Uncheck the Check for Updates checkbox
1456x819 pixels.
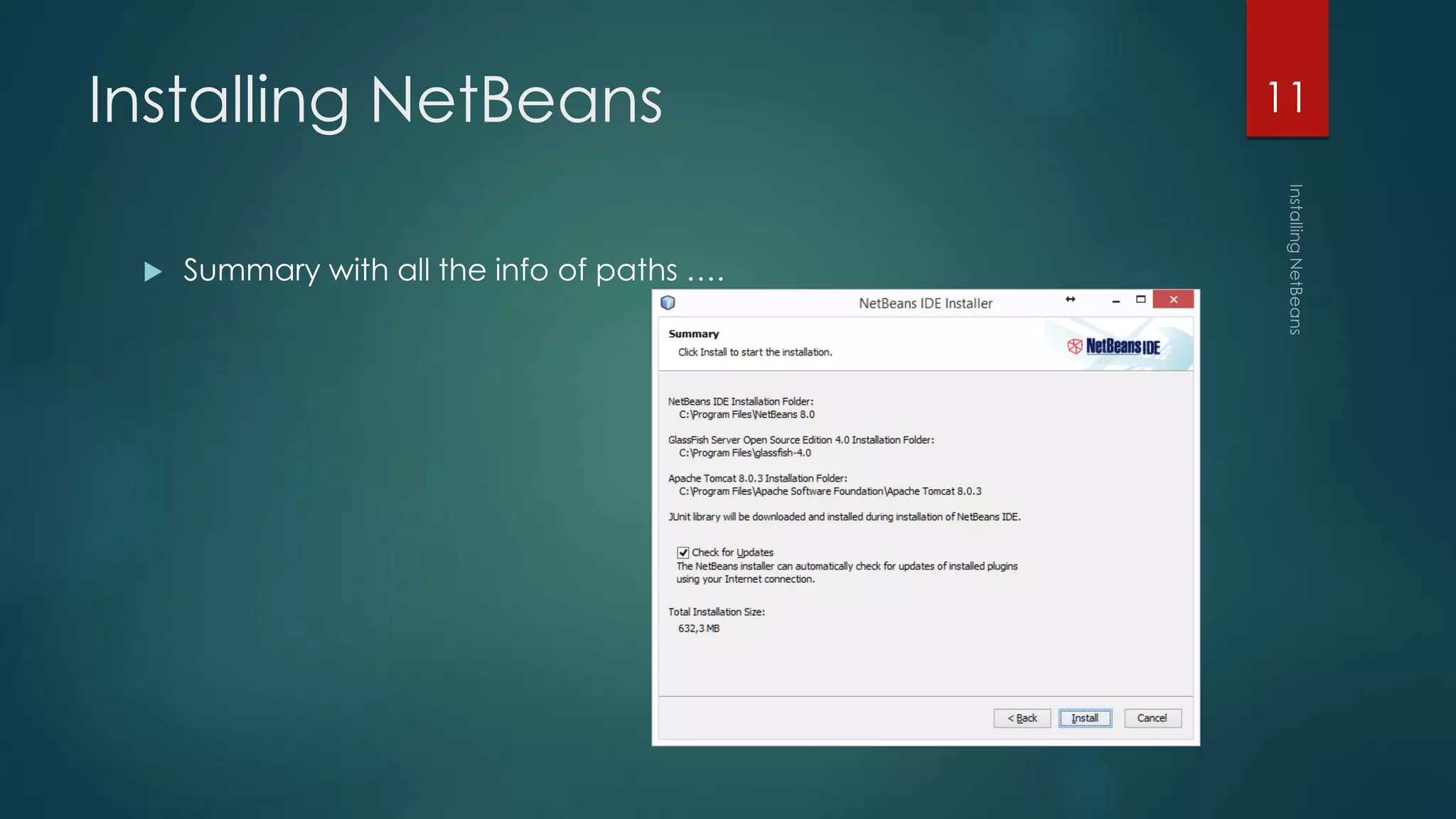point(683,552)
